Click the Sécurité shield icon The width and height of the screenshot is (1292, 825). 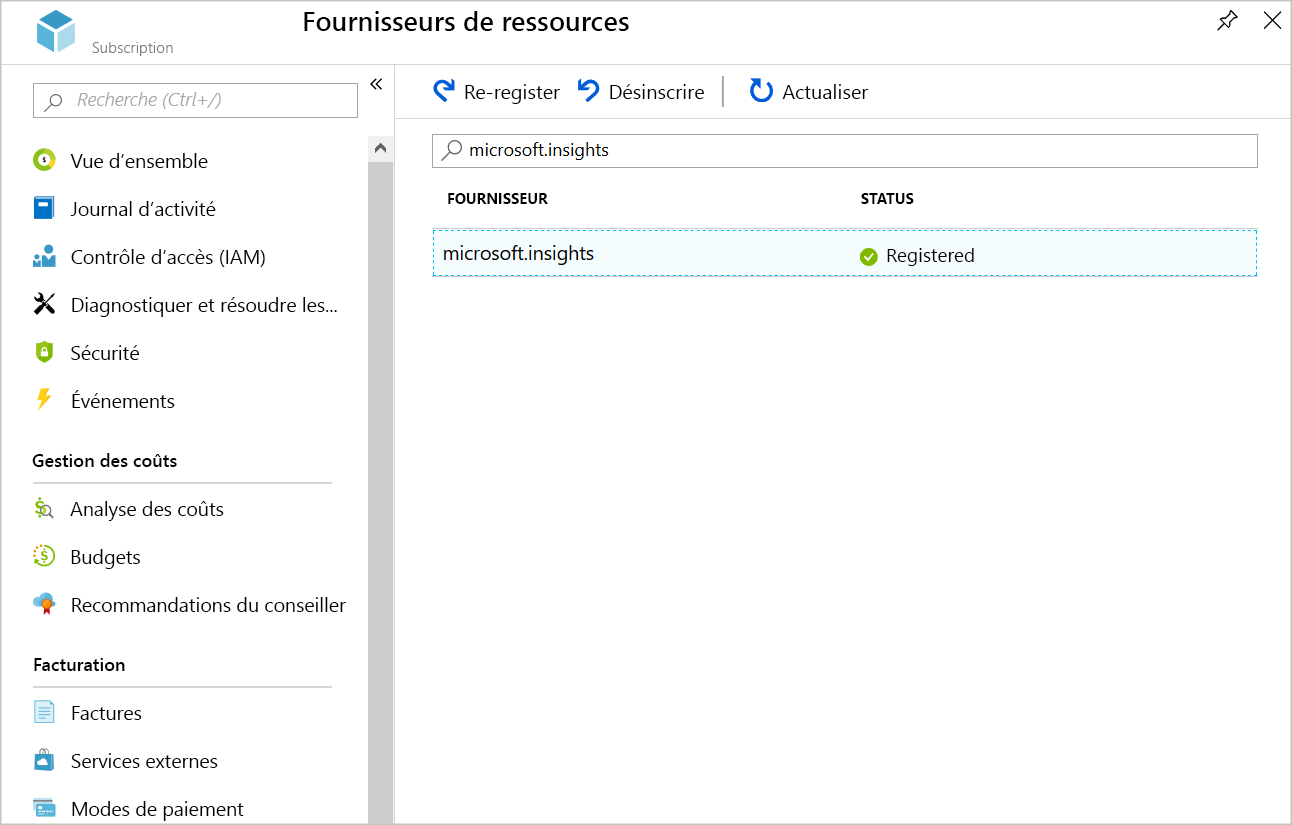[x=44, y=353]
